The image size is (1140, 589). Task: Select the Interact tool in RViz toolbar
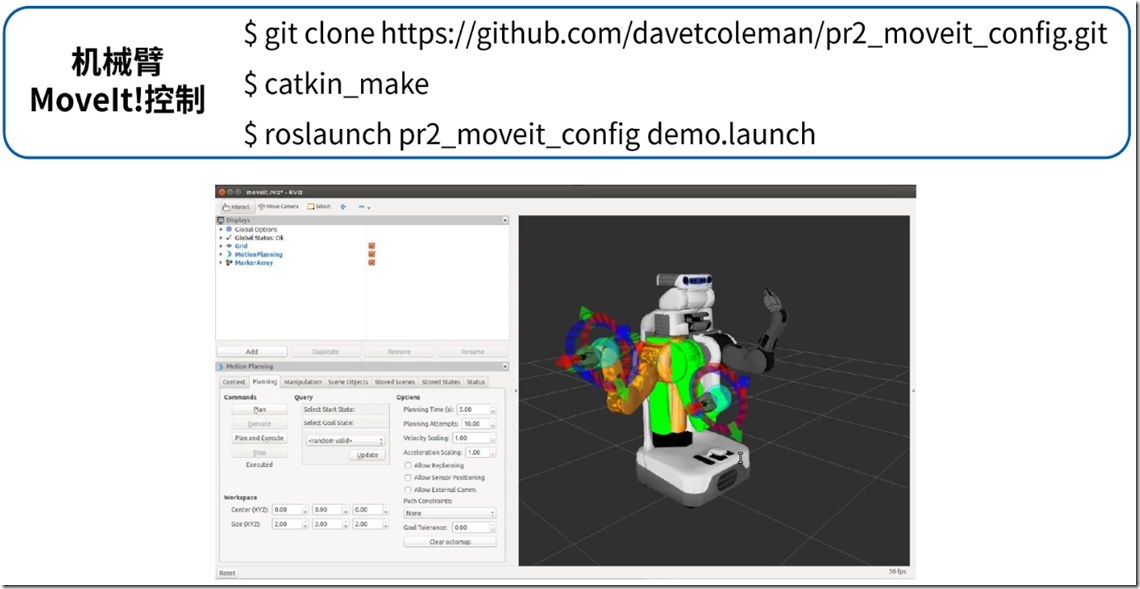tap(236, 207)
